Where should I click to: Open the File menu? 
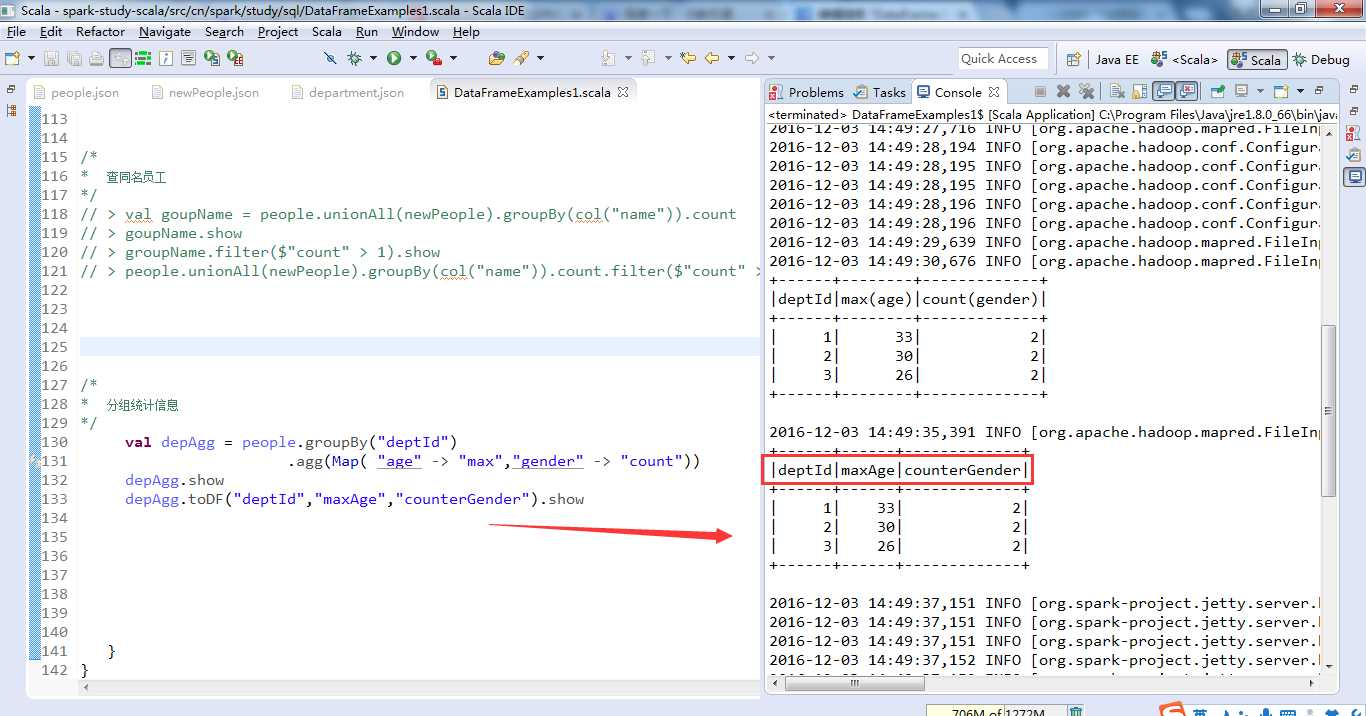tap(16, 31)
